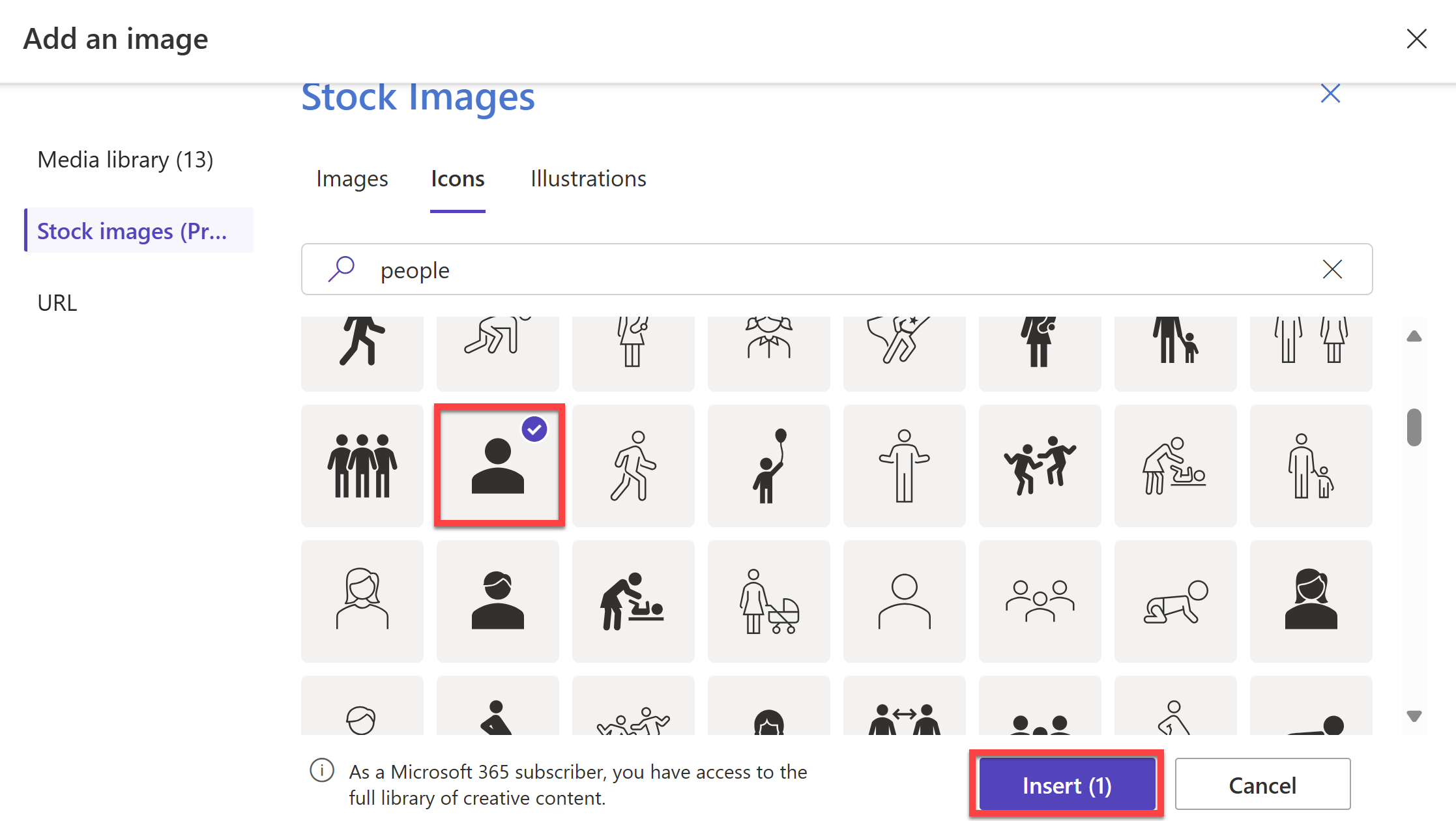Open Media library in the sidebar
1456x821 pixels.
point(125,160)
